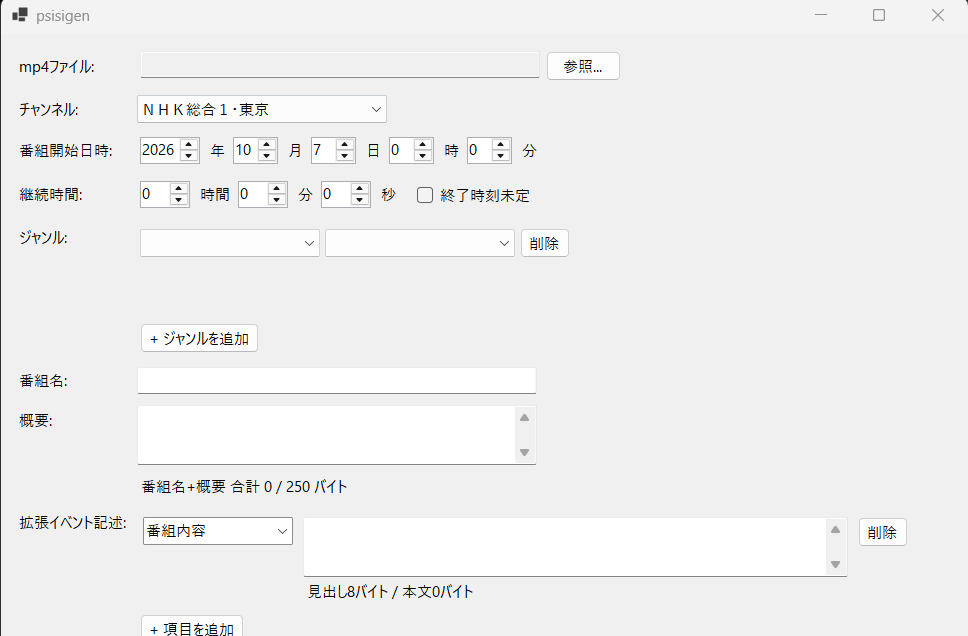Click the 参照... browse button
Image resolution: width=968 pixels, height=636 pixels.
click(x=583, y=66)
